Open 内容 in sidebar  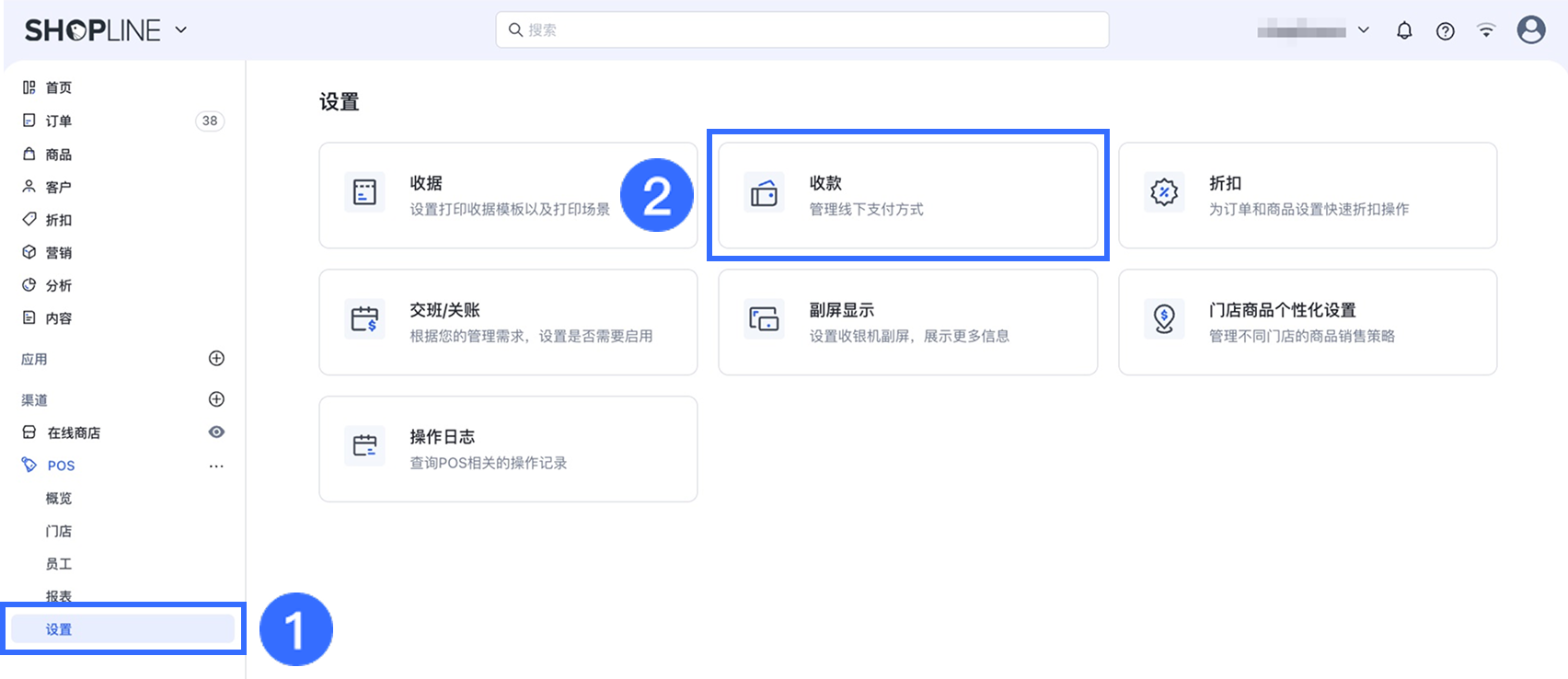59,318
